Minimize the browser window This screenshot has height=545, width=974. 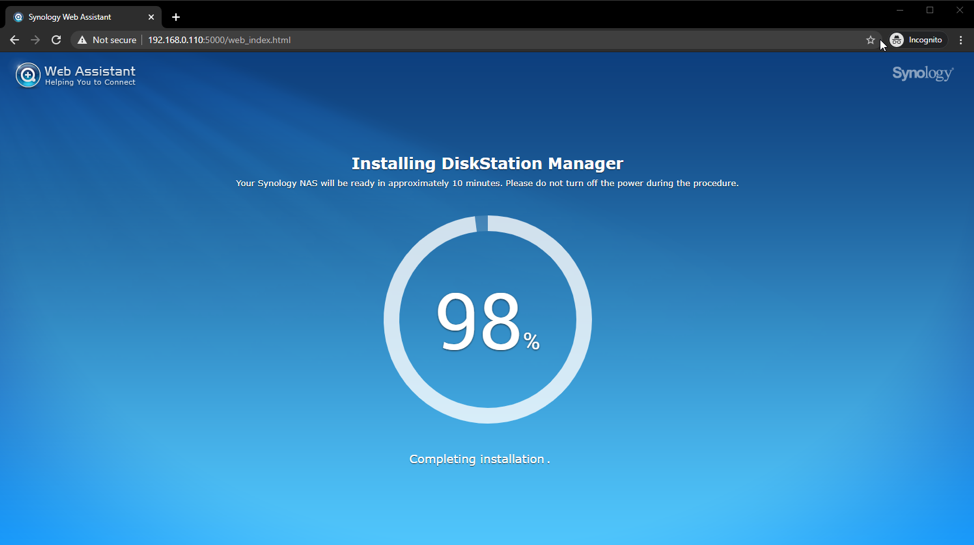(x=899, y=10)
